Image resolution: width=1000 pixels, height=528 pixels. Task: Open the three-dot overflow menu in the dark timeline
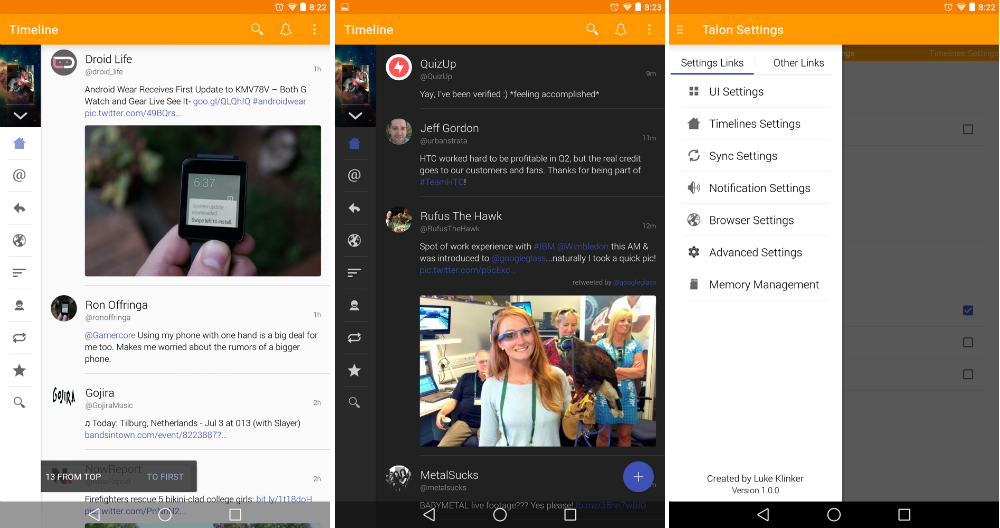point(649,30)
